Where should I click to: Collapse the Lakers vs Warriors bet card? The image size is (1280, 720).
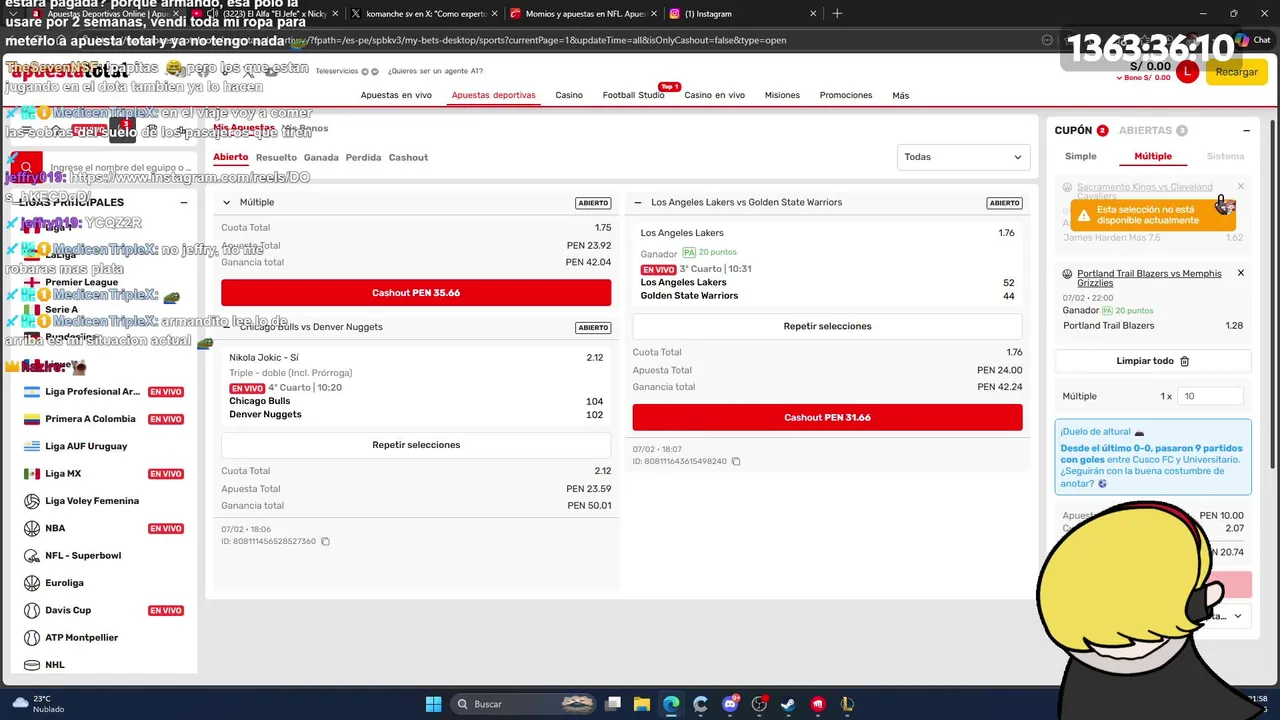[x=638, y=202]
